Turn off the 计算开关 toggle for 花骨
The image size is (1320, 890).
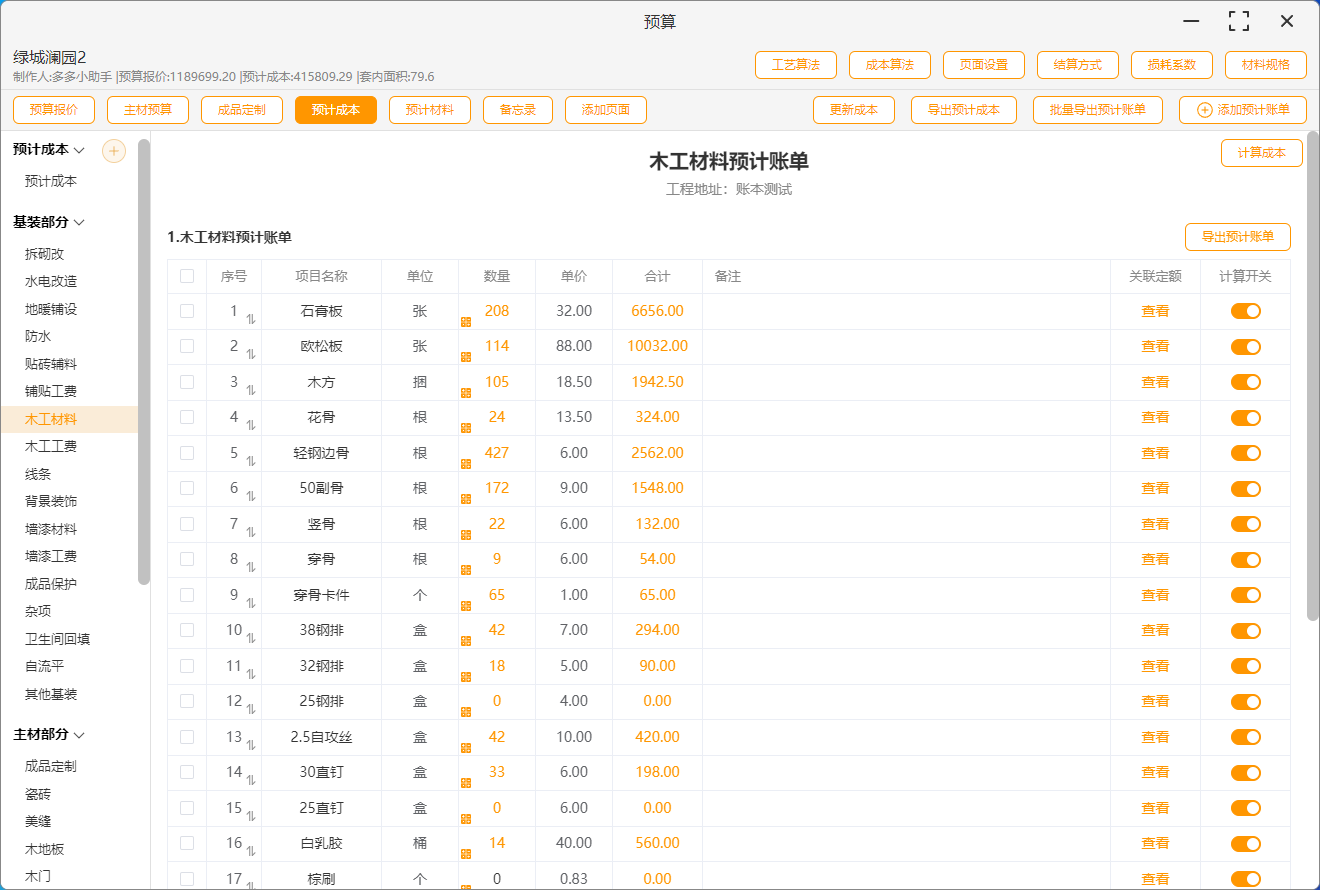click(1245, 418)
